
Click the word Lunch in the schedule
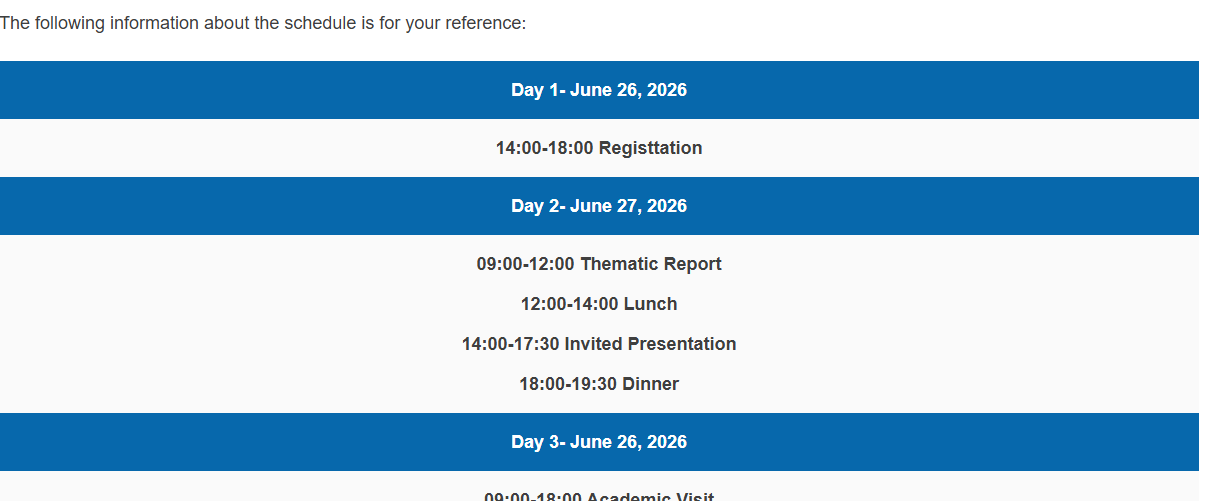(x=651, y=304)
